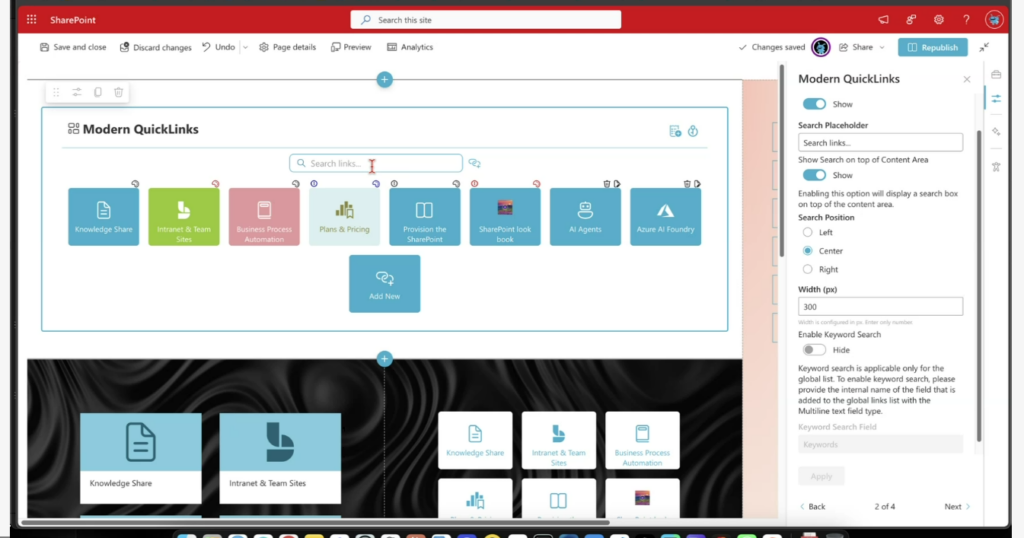This screenshot has width=1024, height=538.
Task: Click Save and close
Action: [73, 47]
